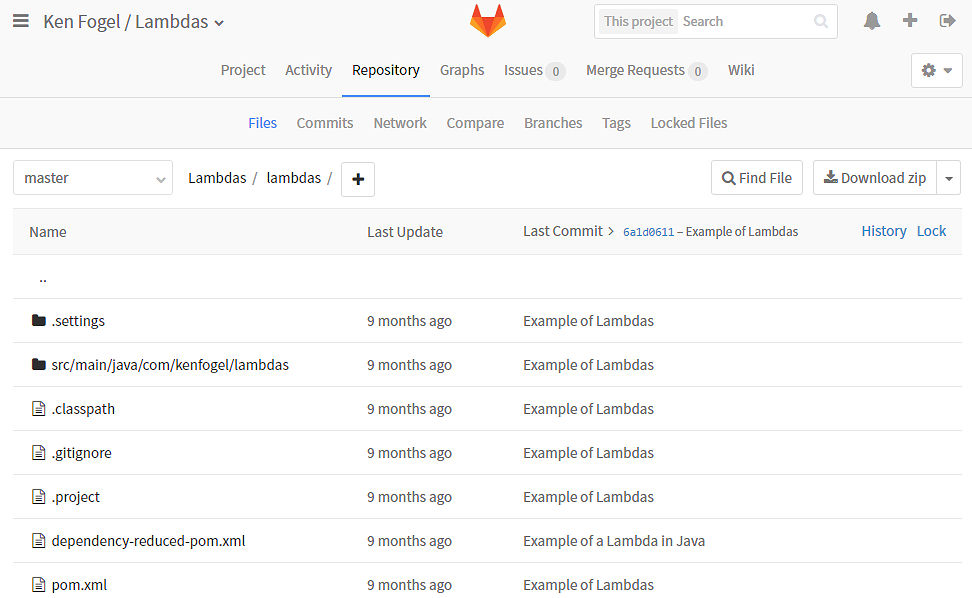Open the .classpath file
972x598 pixels.
(83, 409)
